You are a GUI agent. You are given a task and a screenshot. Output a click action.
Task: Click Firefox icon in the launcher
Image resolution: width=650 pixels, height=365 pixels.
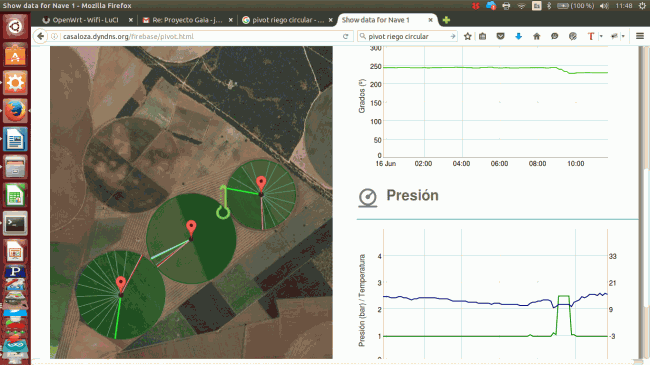click(15, 111)
